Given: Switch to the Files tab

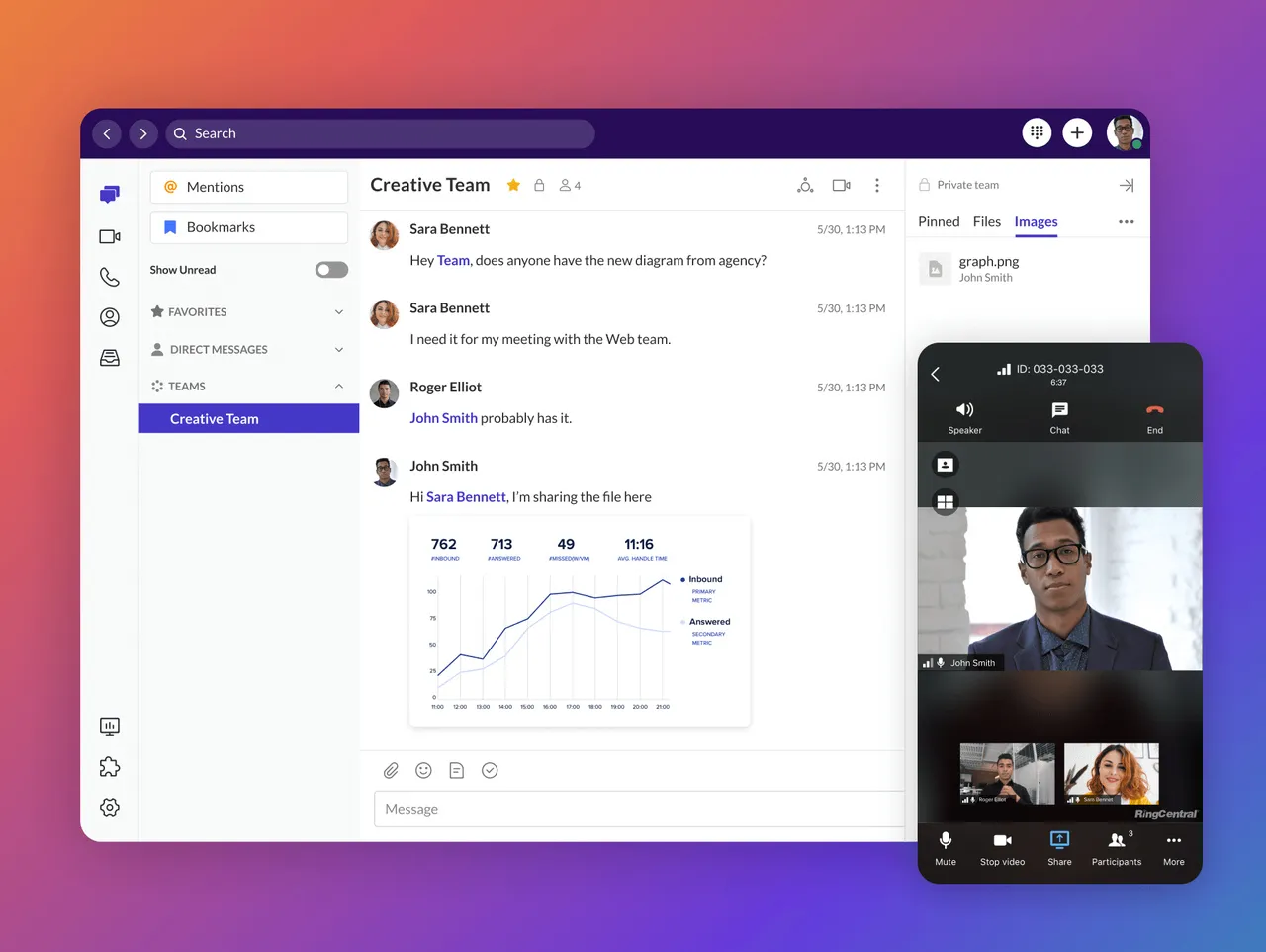Looking at the screenshot, I should click(986, 222).
